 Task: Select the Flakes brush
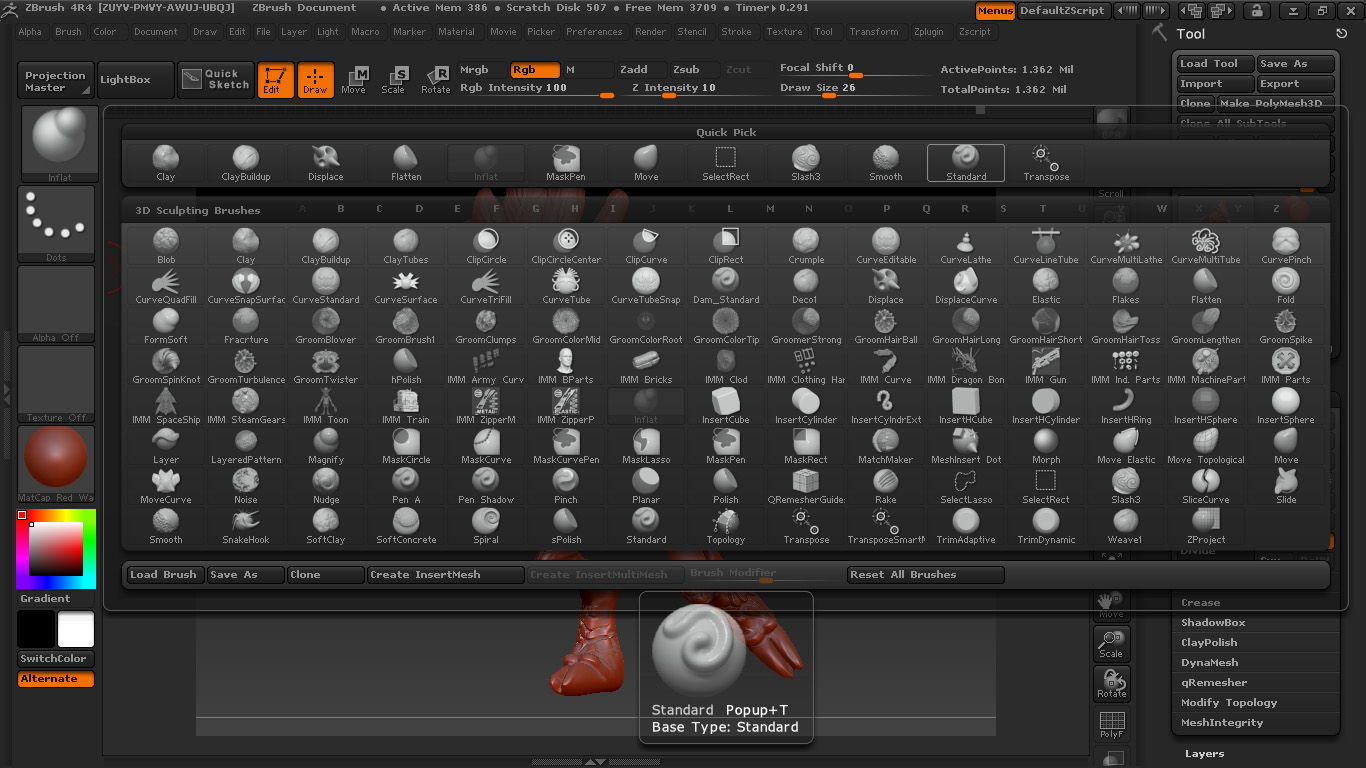[x=1126, y=286]
